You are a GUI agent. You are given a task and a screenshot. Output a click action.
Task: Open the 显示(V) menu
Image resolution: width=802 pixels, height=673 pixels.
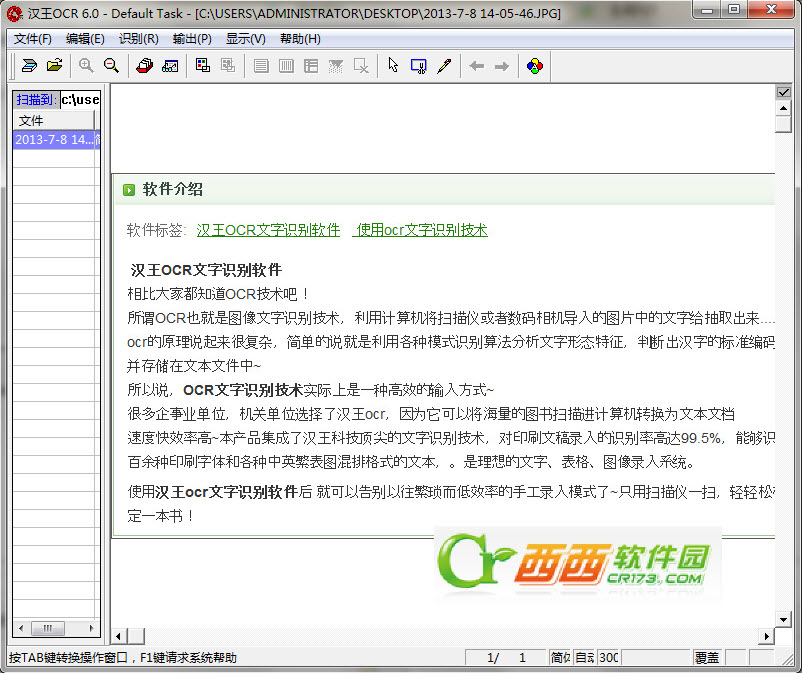[246, 39]
